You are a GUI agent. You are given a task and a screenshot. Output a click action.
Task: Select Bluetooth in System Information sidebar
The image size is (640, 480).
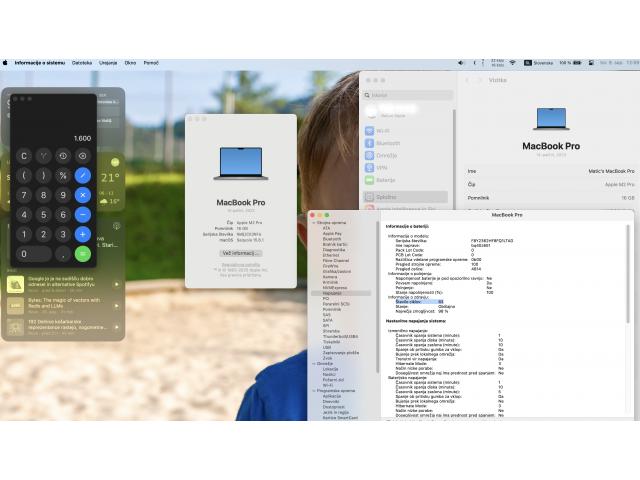(332, 239)
